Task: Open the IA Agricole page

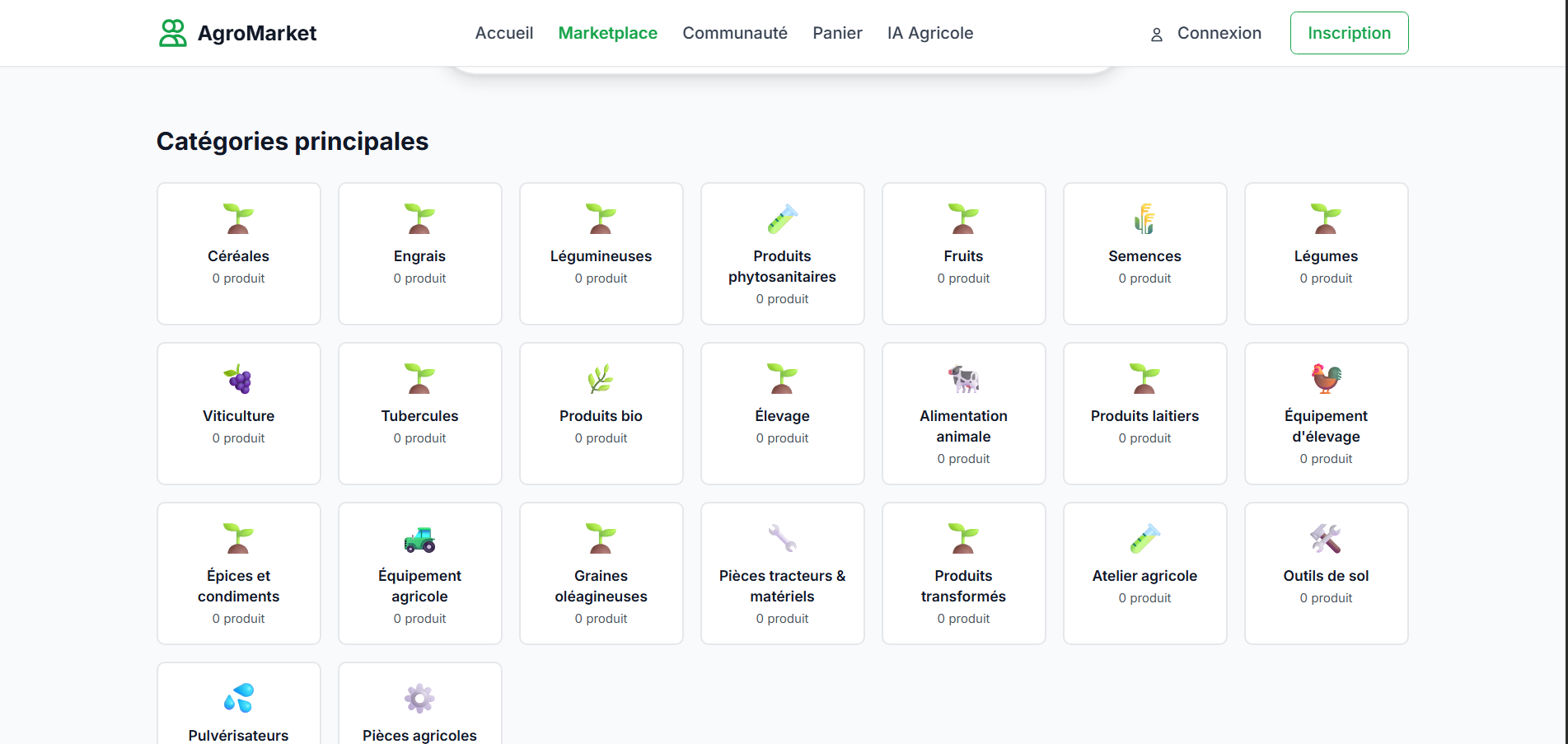Action: click(930, 33)
